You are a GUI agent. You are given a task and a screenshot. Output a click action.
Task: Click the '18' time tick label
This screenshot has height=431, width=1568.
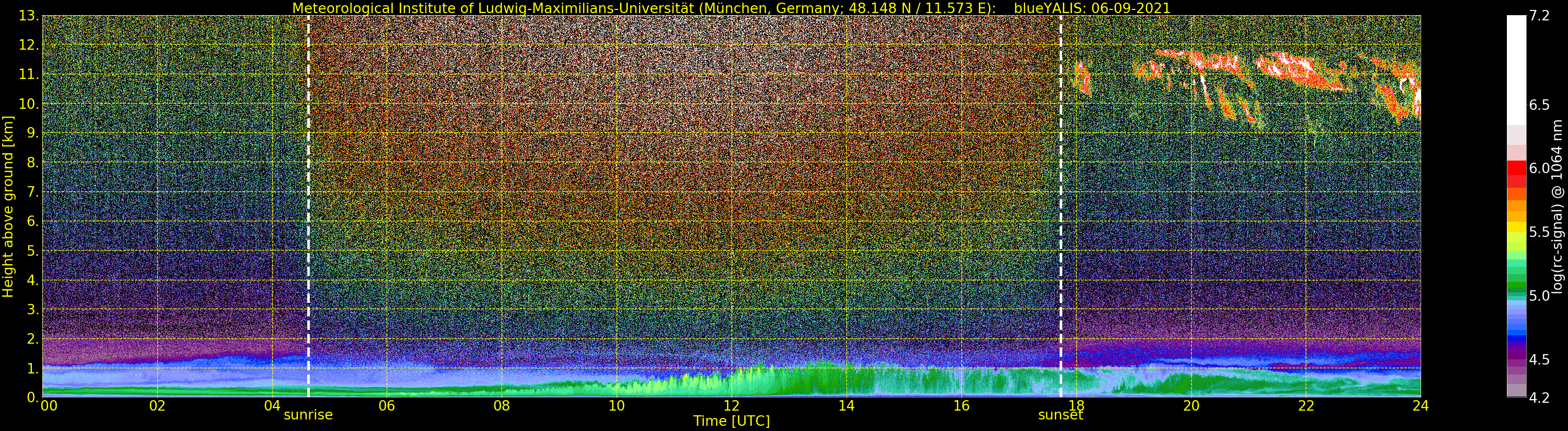click(x=1076, y=406)
